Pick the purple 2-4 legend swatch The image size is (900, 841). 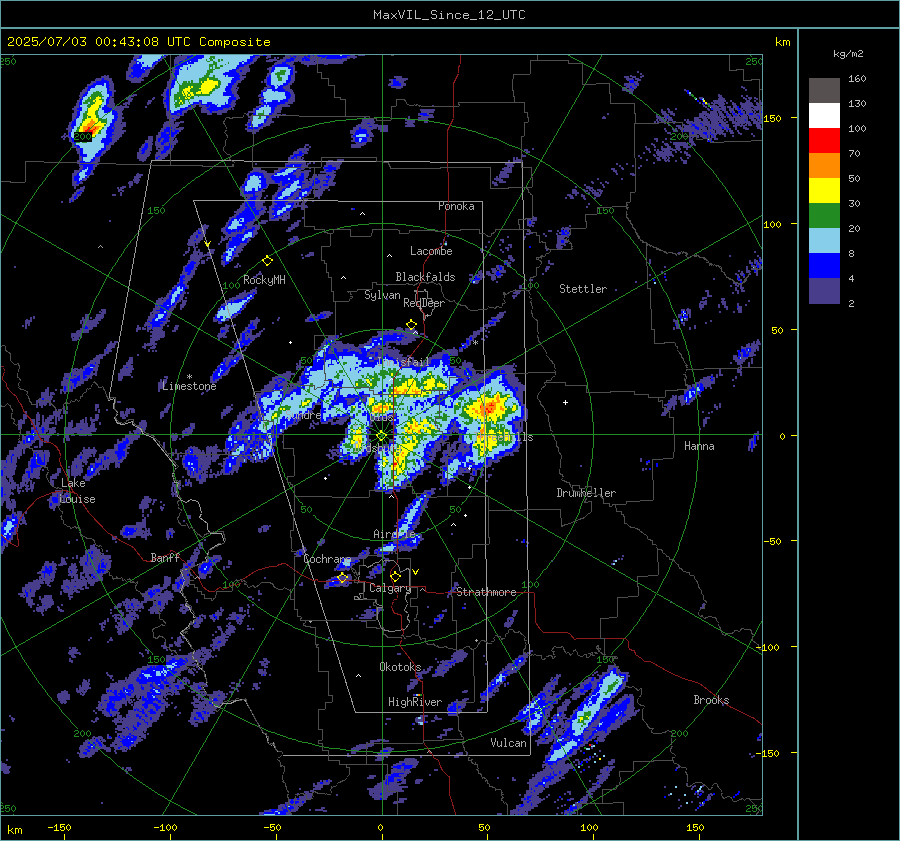[x=824, y=290]
